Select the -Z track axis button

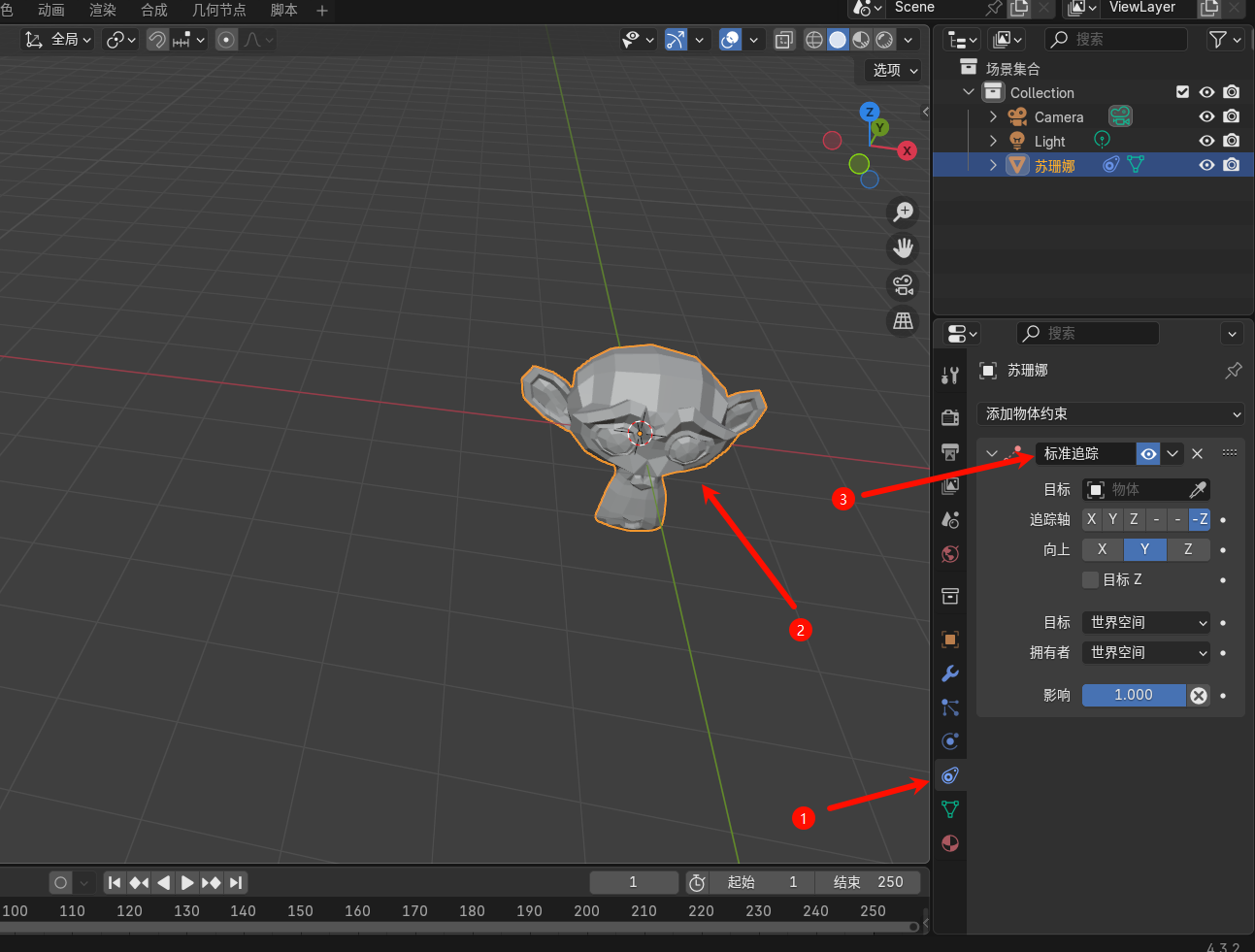(1200, 519)
